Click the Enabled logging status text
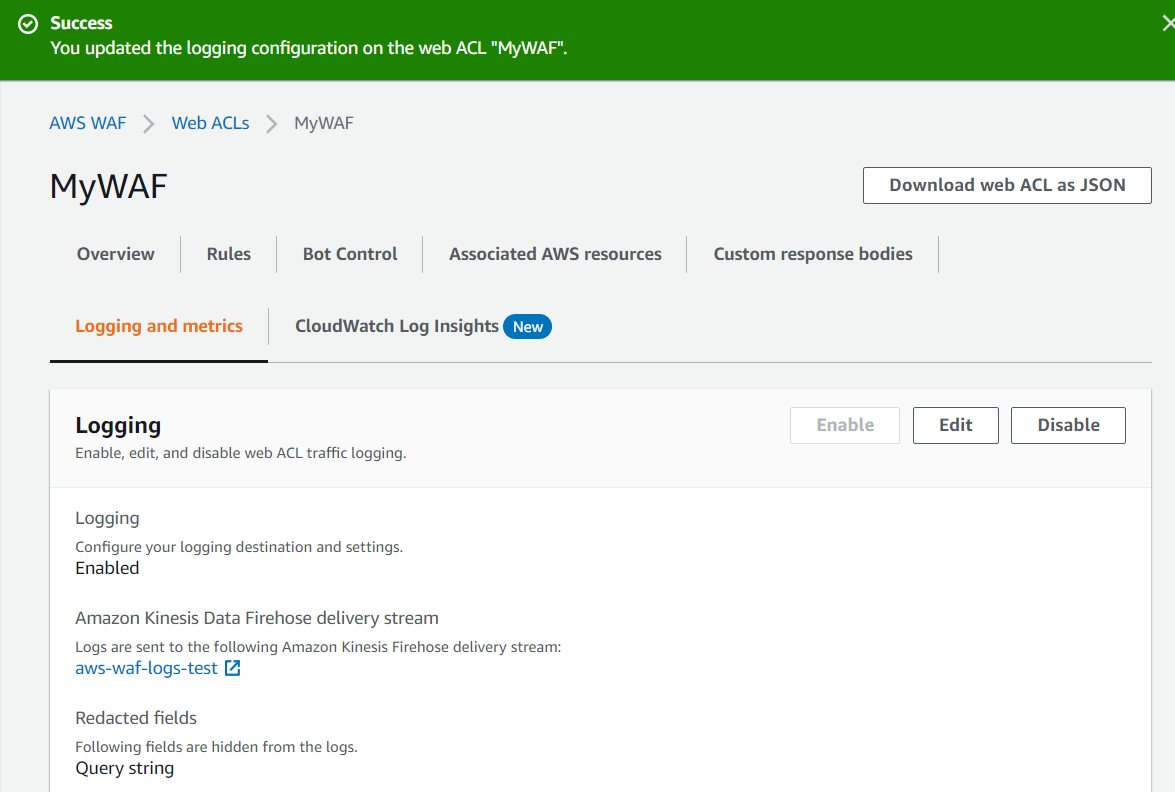 coord(107,568)
